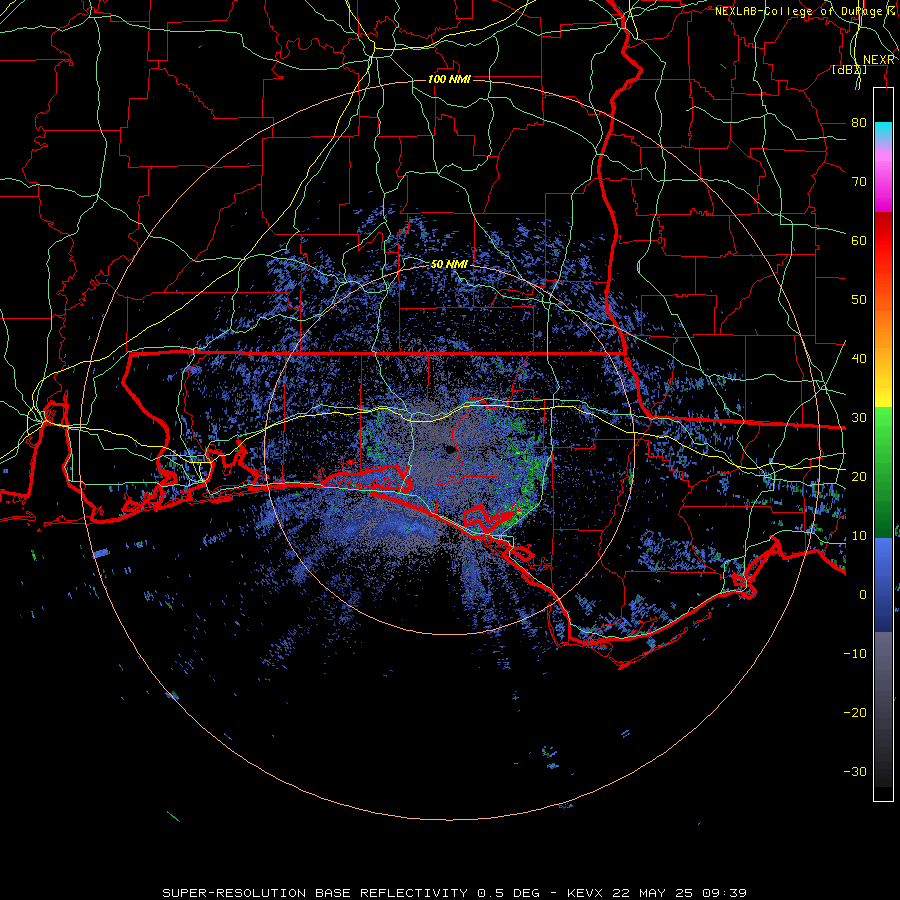This screenshot has width=900, height=900.
Task: Click the "0" value on the dBZ scale
Action: [x=863, y=595]
